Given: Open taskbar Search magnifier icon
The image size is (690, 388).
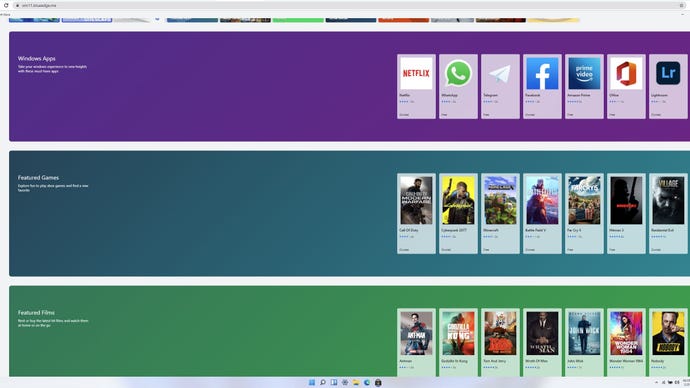Looking at the screenshot, I should coord(323,382).
